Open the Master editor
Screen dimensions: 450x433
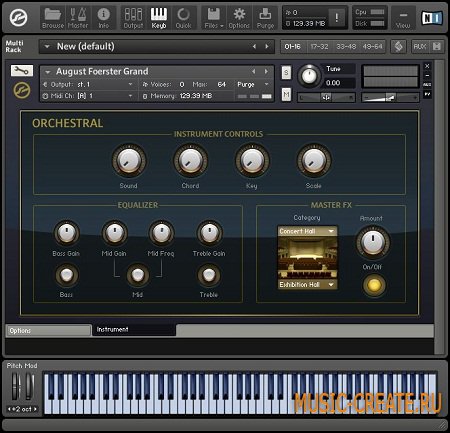78,18
